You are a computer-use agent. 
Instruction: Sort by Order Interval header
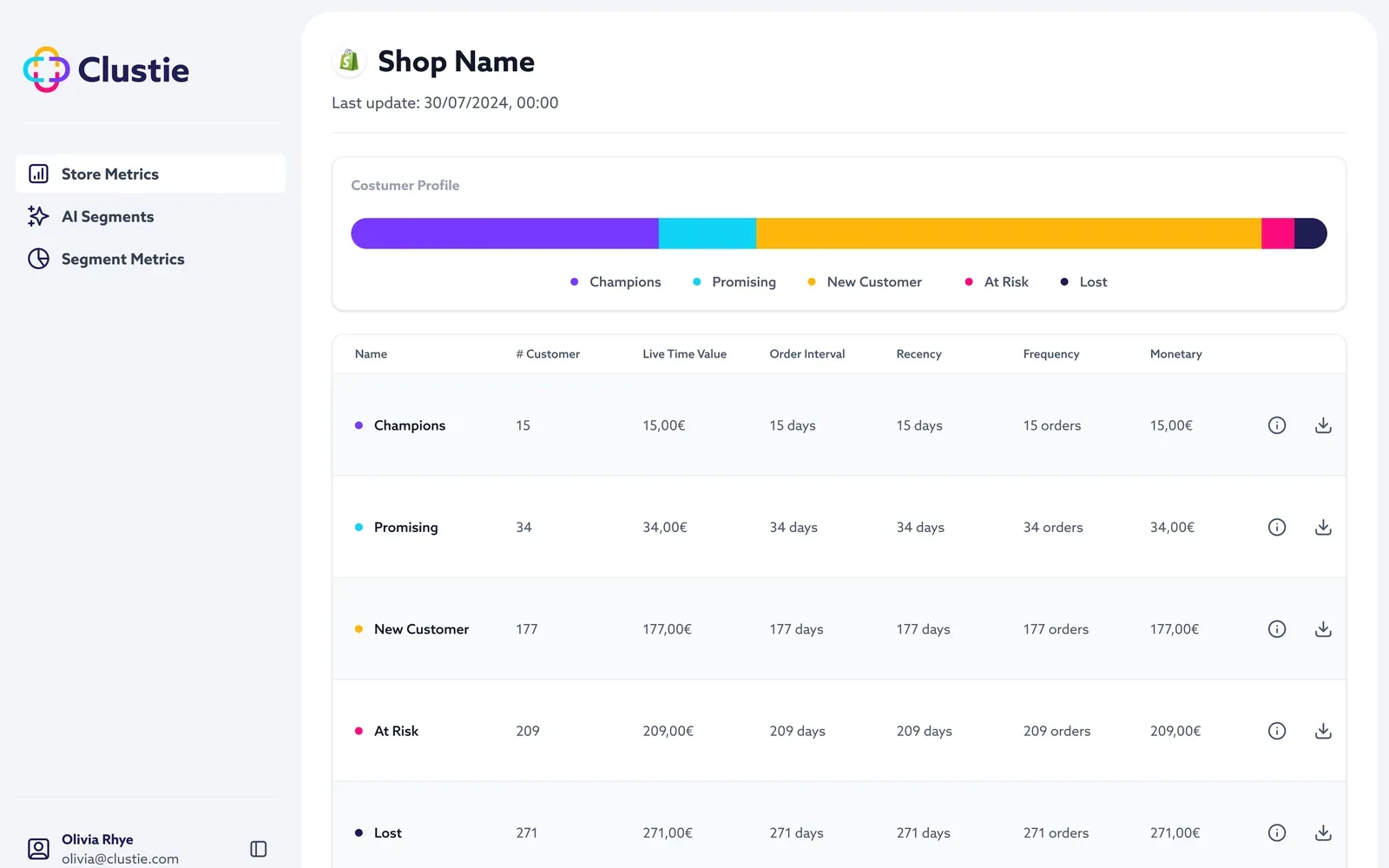(x=806, y=354)
